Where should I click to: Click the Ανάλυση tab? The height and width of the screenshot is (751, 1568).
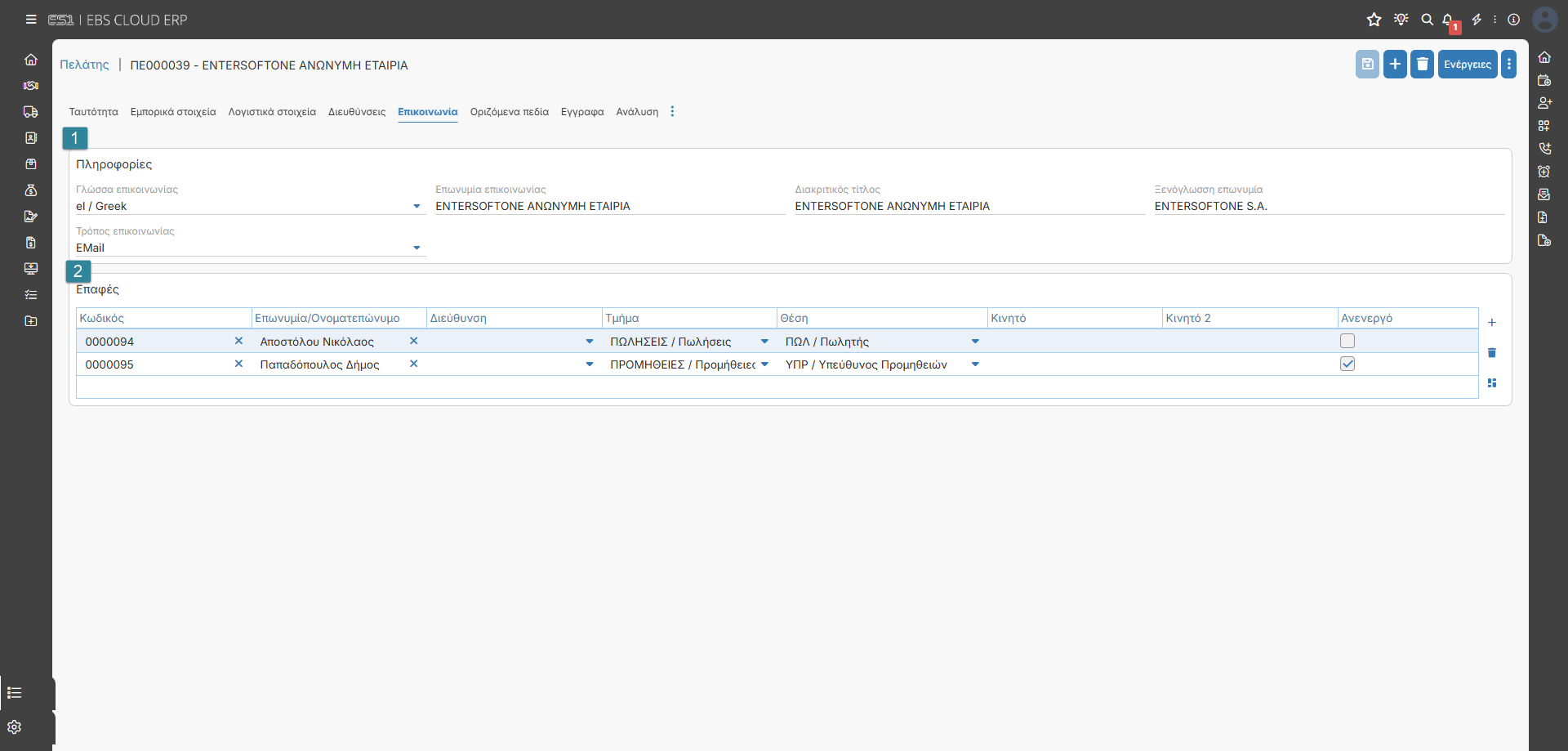coord(637,112)
